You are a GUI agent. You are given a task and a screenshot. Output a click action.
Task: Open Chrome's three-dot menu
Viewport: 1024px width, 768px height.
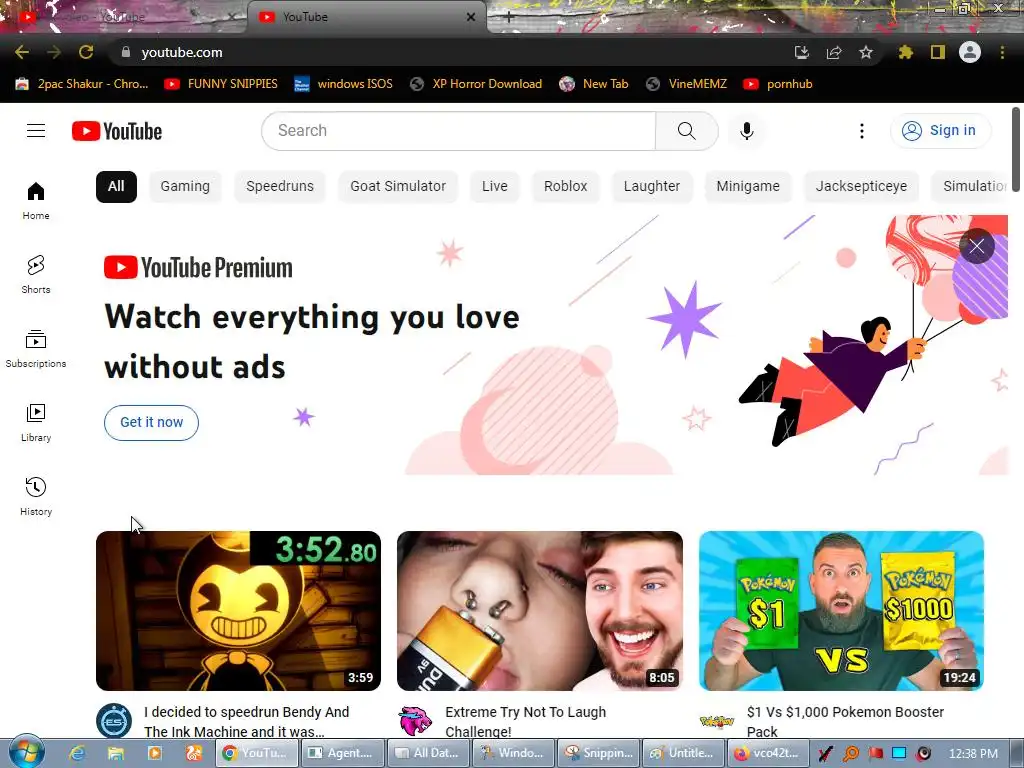(1002, 52)
